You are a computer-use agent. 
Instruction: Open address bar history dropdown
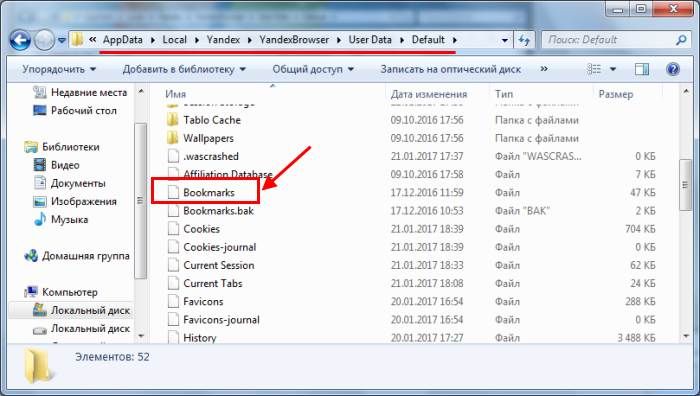tap(504, 40)
